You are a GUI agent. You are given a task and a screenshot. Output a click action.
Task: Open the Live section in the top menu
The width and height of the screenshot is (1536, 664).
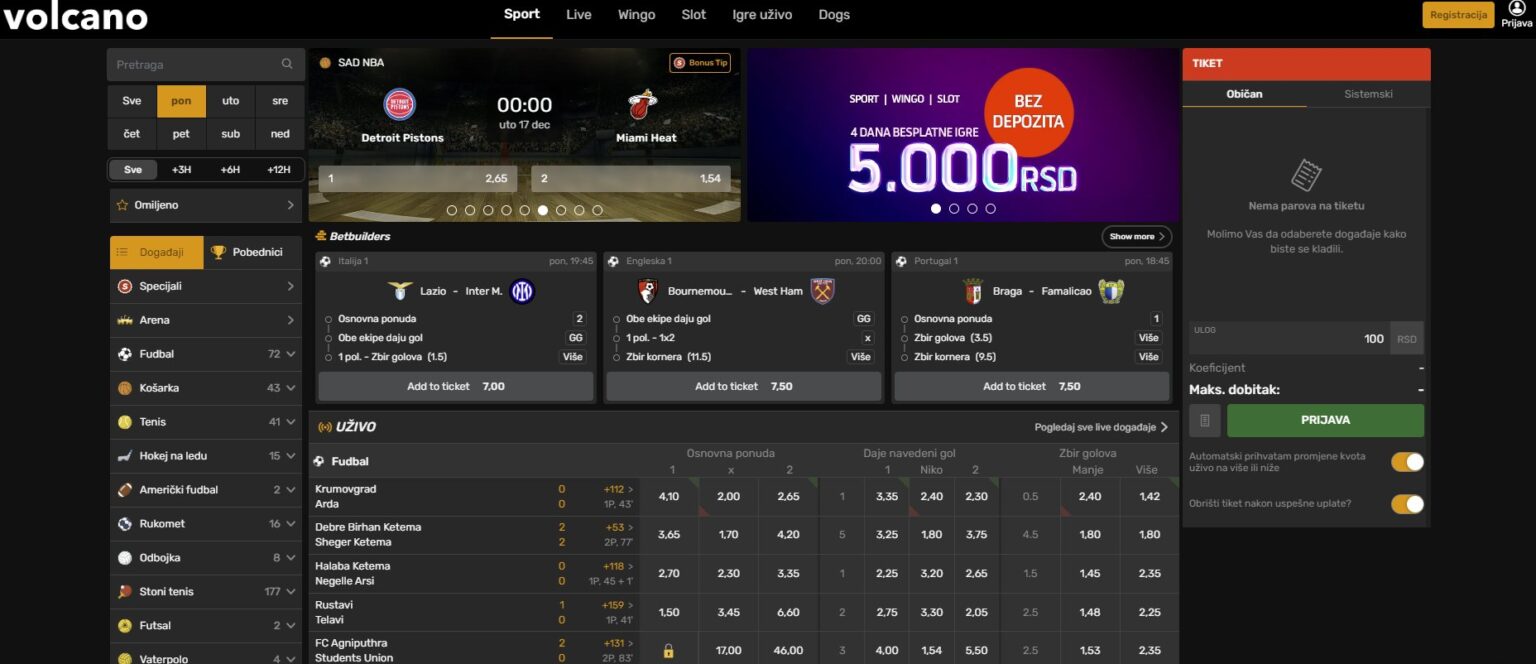pos(578,15)
